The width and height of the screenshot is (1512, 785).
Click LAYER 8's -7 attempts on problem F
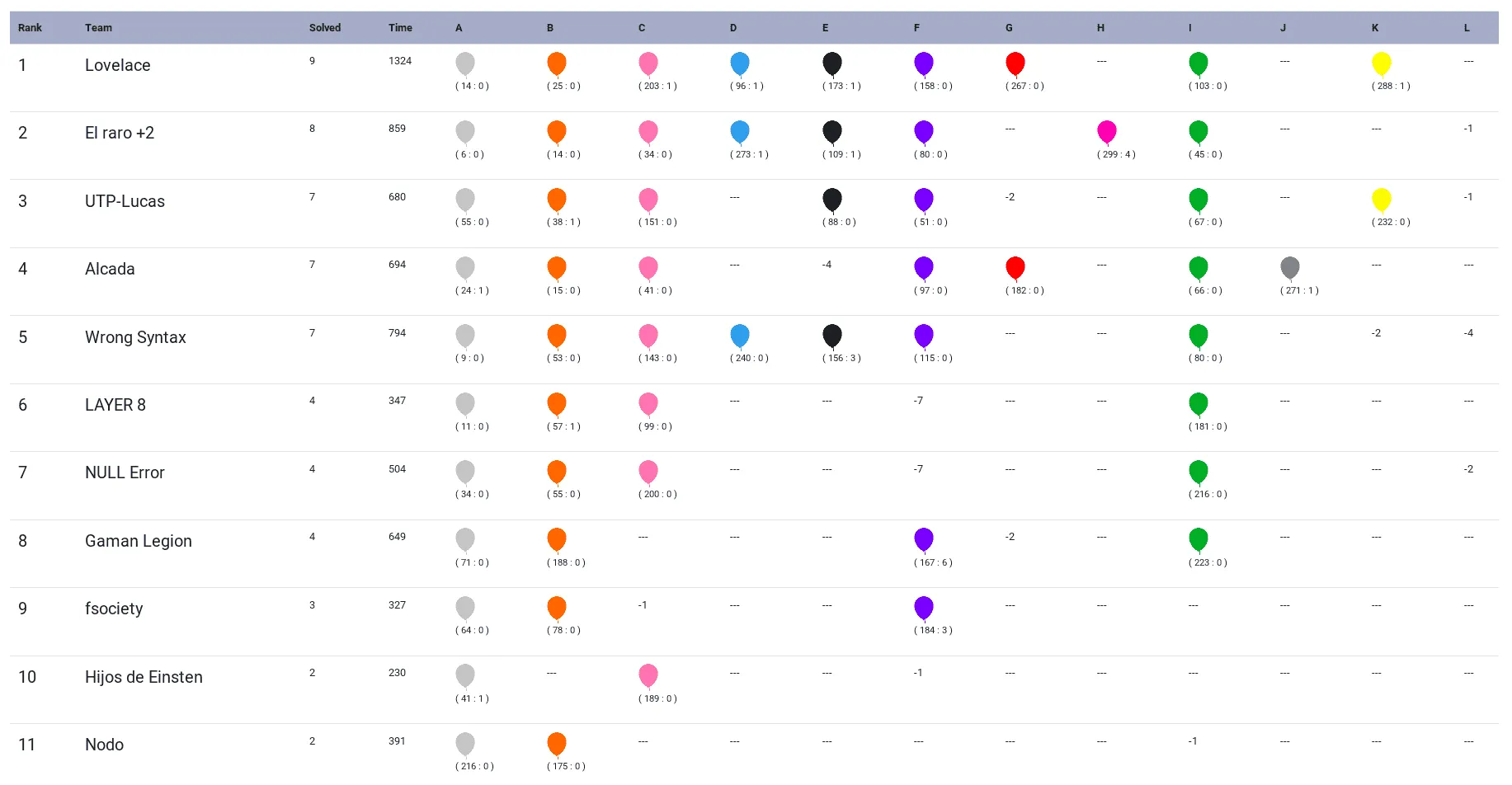coord(918,401)
